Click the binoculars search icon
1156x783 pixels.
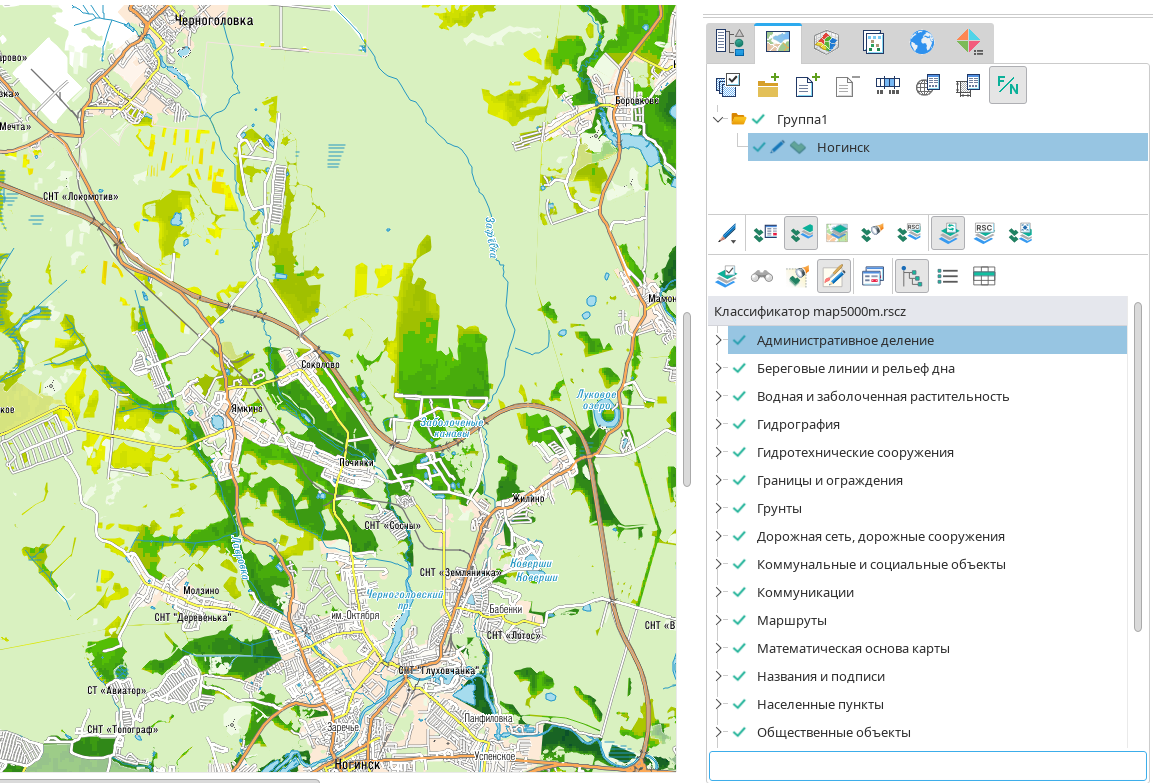pyautogui.click(x=762, y=276)
